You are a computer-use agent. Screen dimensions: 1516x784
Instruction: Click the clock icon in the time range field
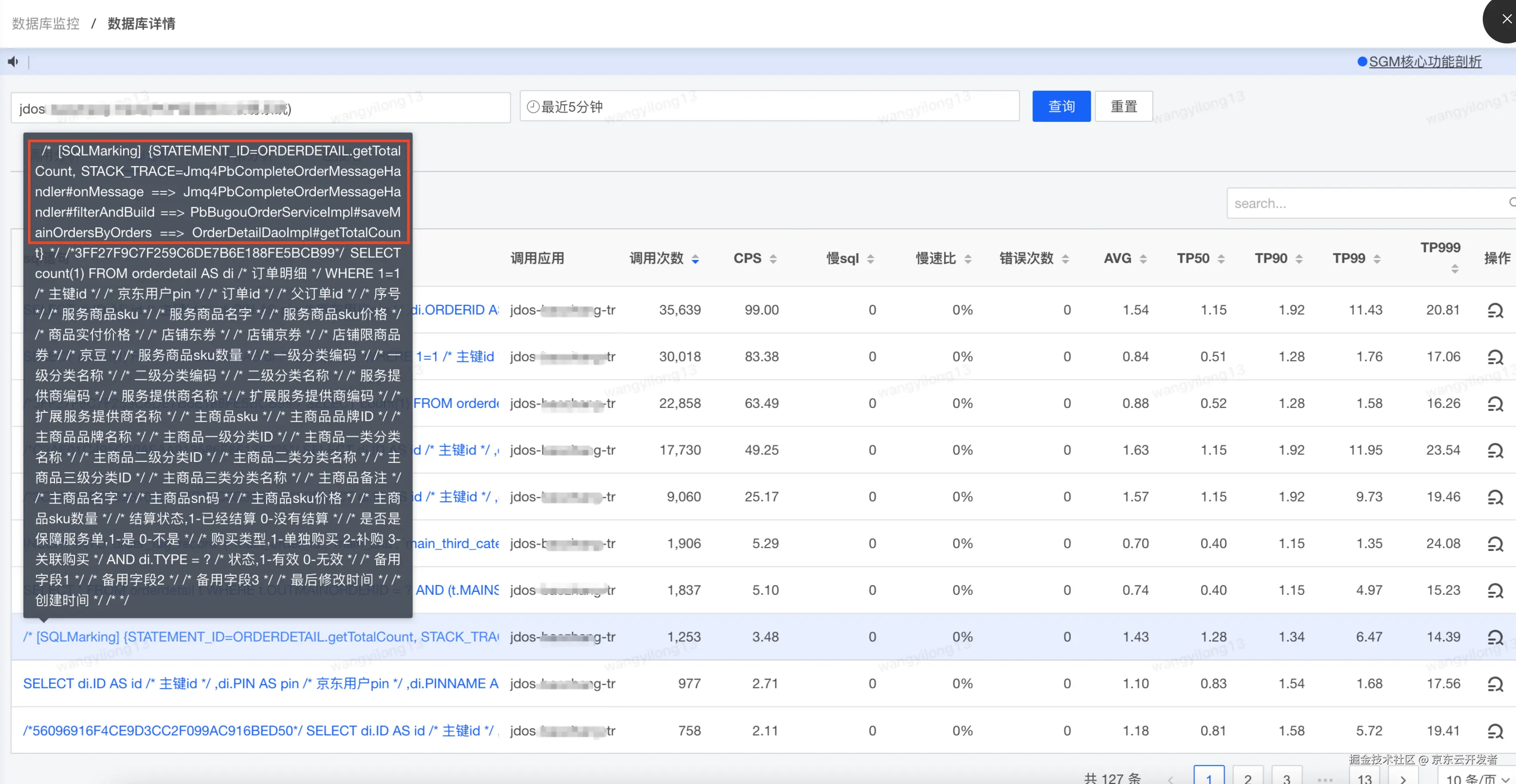tap(533, 107)
